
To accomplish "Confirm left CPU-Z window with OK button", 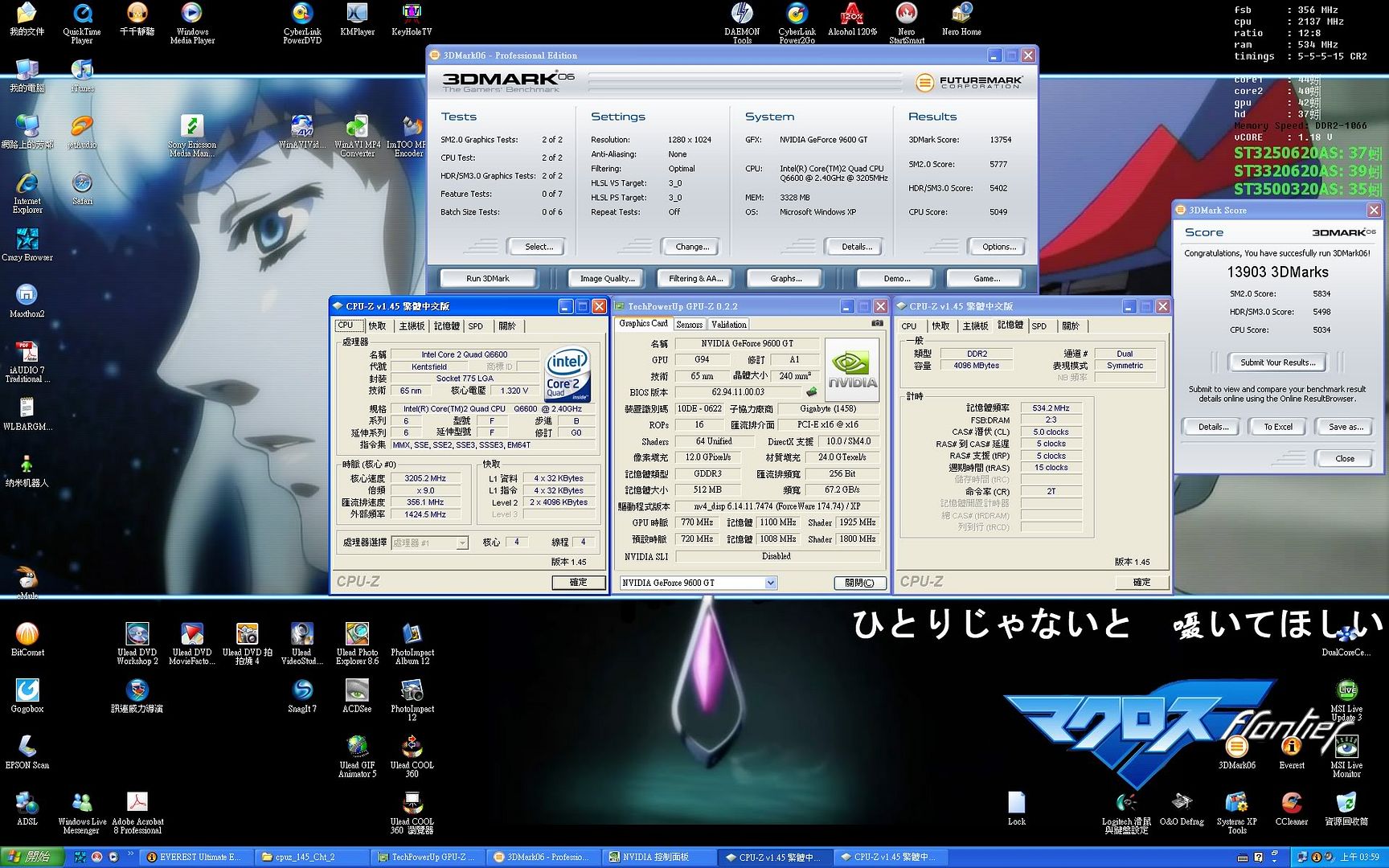I will (x=578, y=582).
